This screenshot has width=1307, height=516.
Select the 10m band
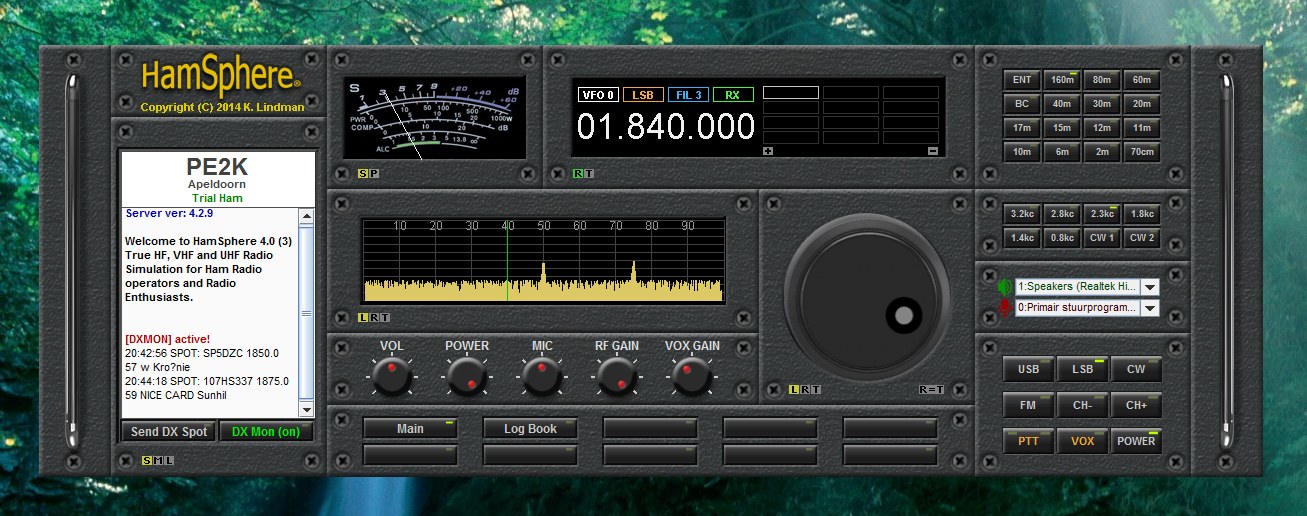(x=1022, y=152)
